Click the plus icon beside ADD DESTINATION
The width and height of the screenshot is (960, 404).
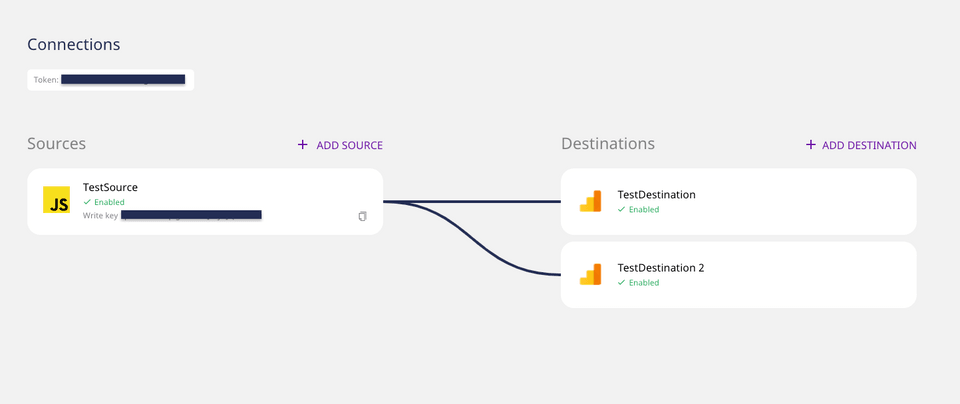tap(811, 144)
